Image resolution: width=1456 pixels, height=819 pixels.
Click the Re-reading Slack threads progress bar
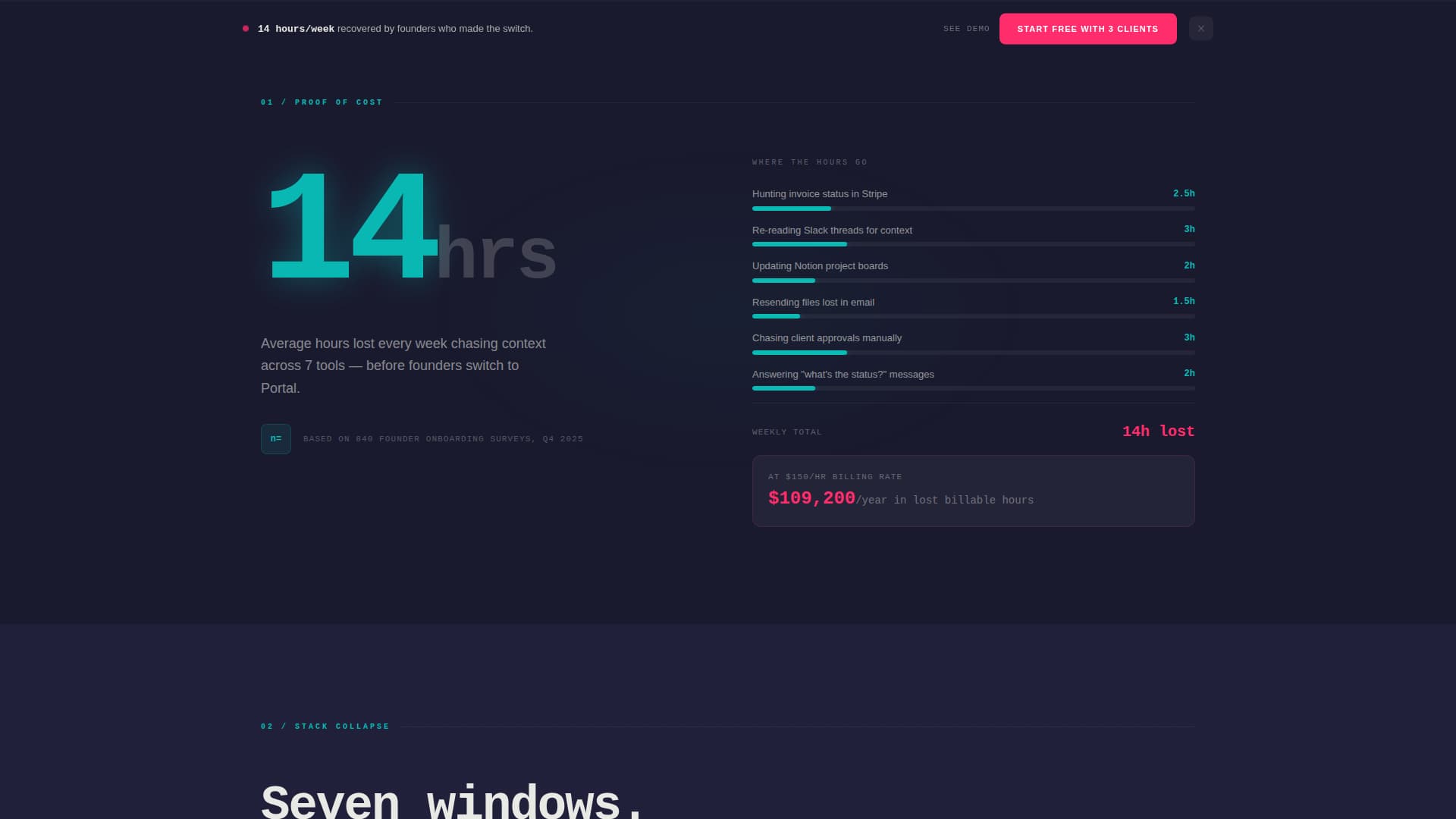(974, 244)
